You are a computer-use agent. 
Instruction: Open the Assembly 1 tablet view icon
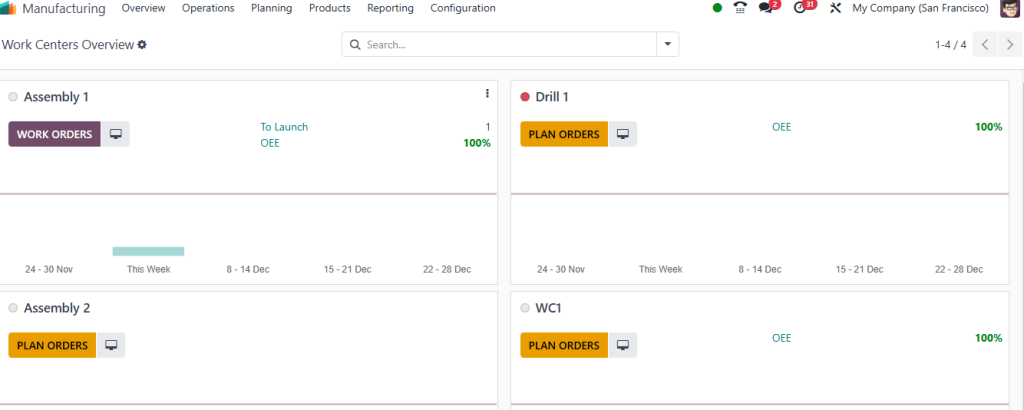click(x=116, y=134)
